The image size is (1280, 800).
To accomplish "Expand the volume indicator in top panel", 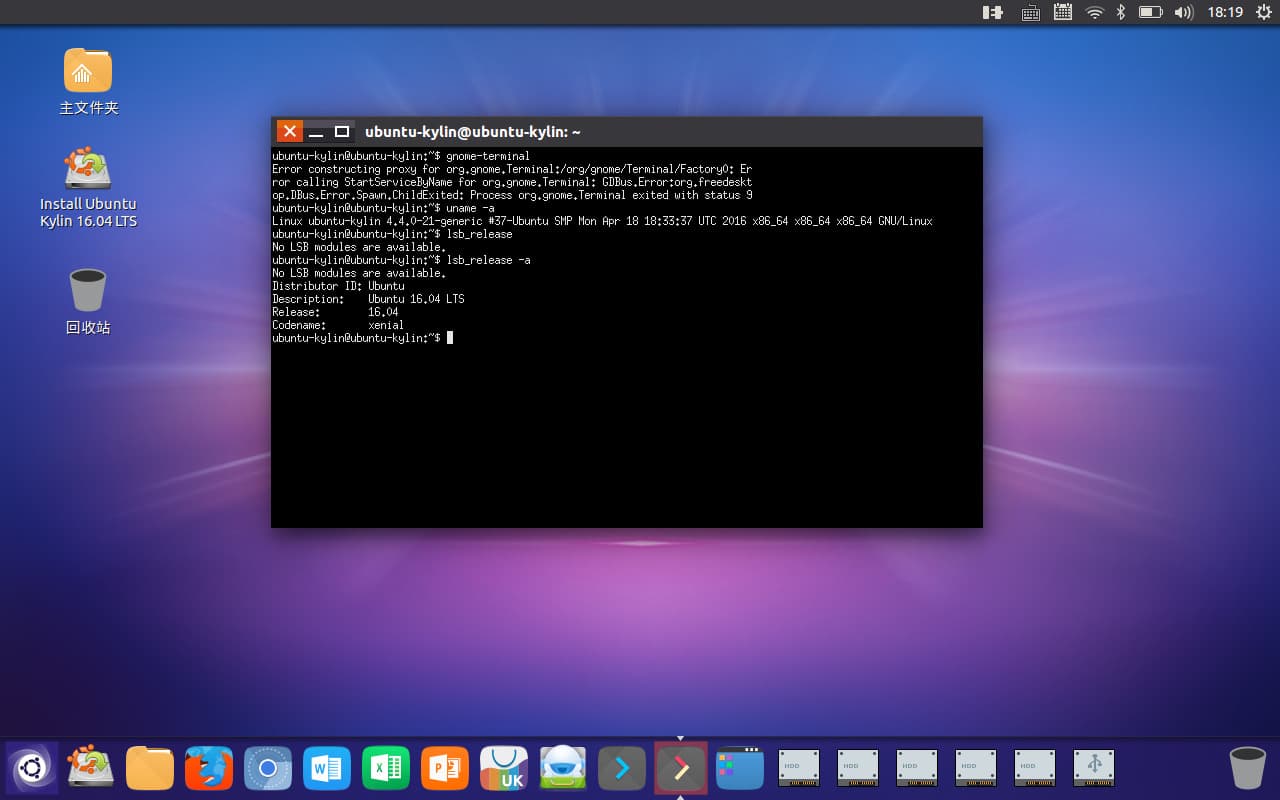I will pyautogui.click(x=1183, y=12).
